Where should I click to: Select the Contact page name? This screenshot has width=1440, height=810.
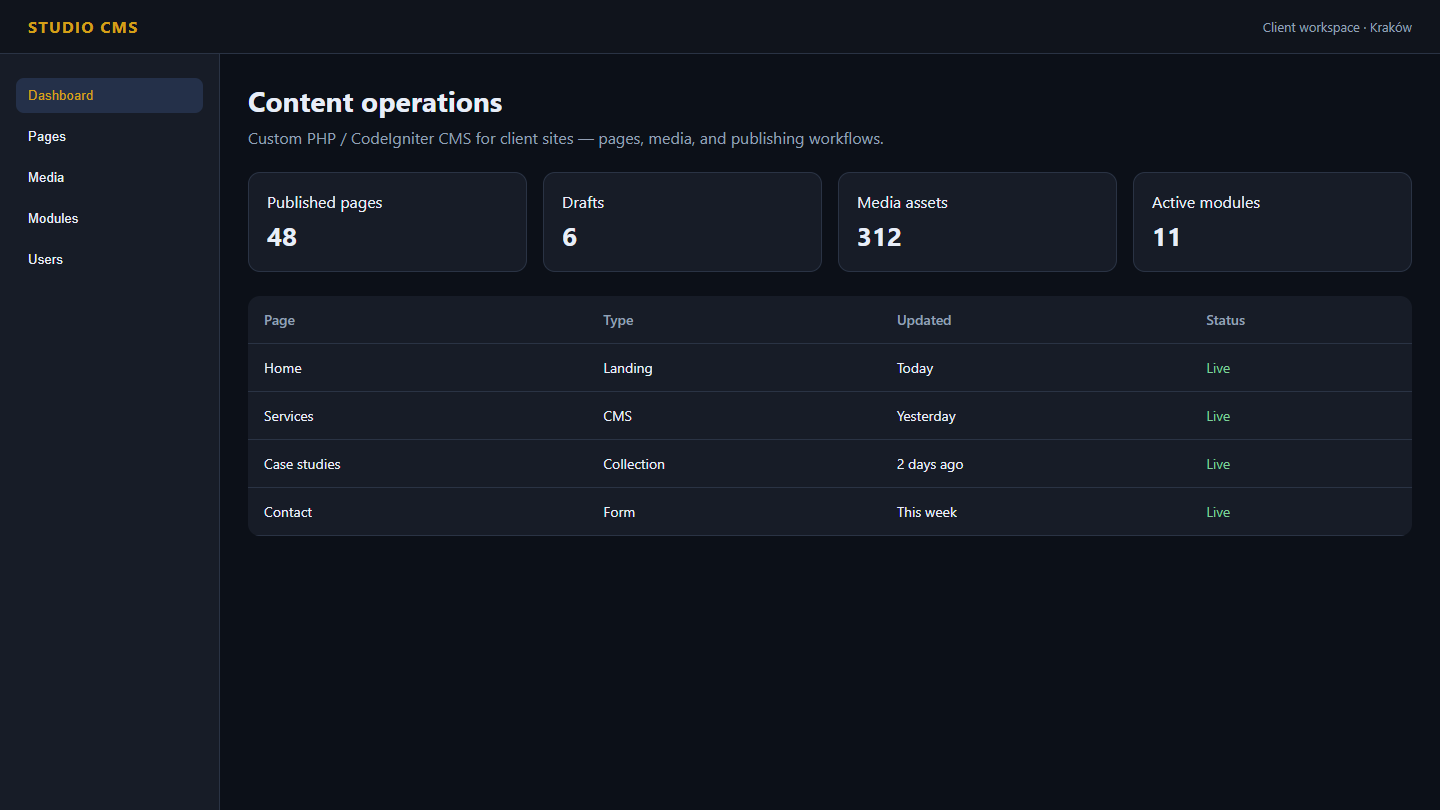click(288, 513)
